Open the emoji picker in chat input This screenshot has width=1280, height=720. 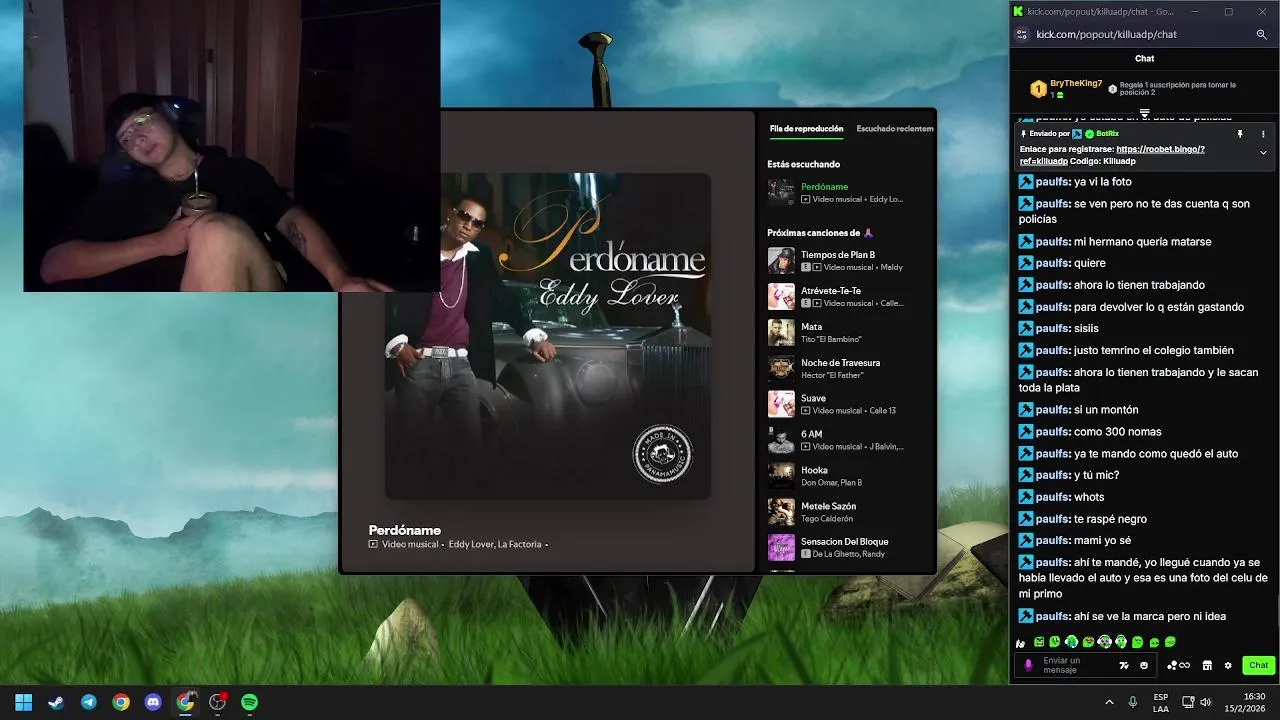coord(1144,665)
